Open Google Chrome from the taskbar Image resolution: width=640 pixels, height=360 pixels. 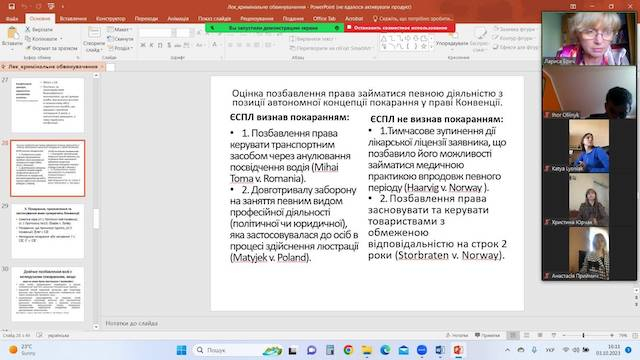(x=348, y=350)
